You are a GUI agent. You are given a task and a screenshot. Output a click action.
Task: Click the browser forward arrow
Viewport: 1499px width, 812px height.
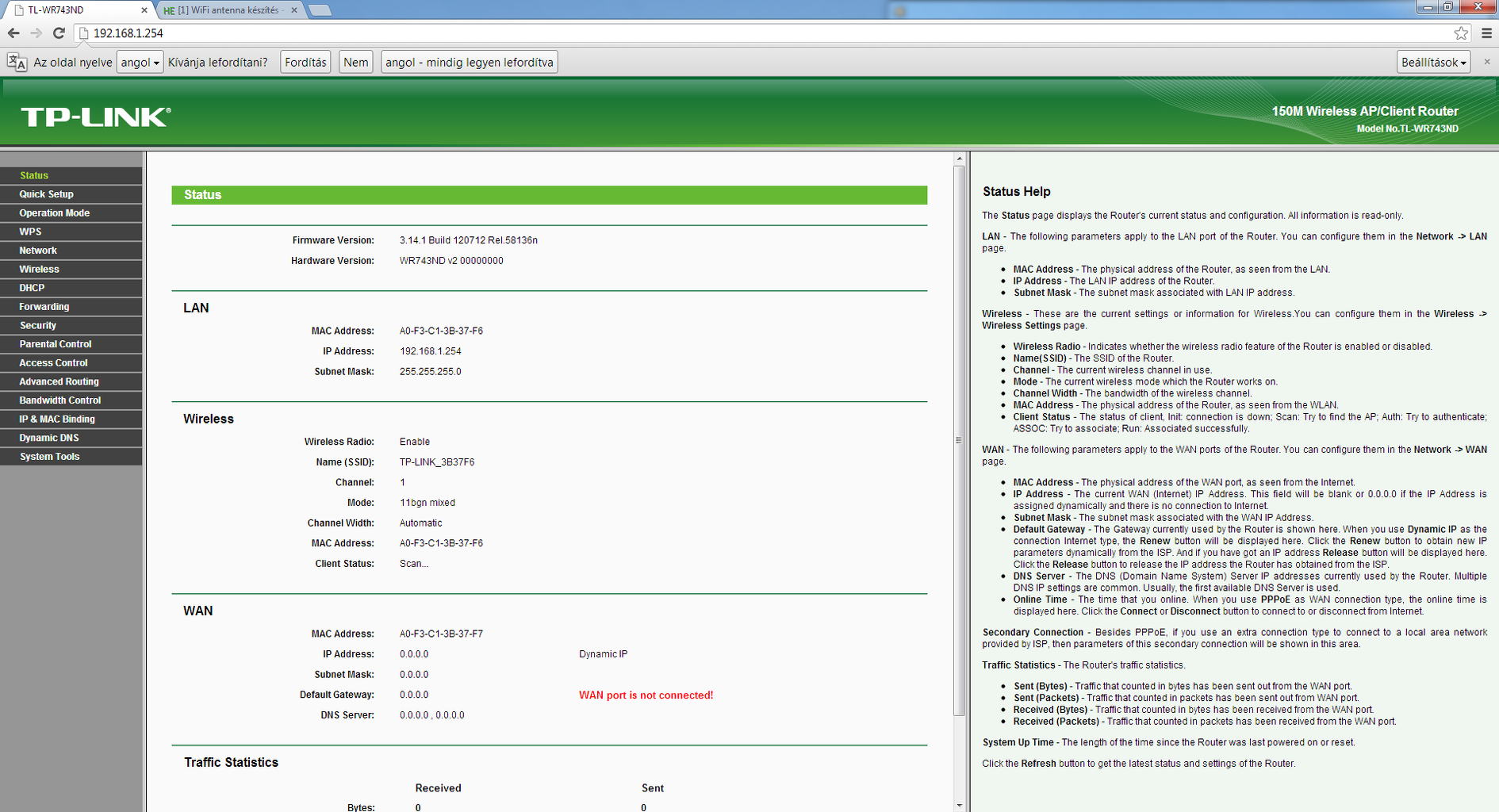[36, 33]
